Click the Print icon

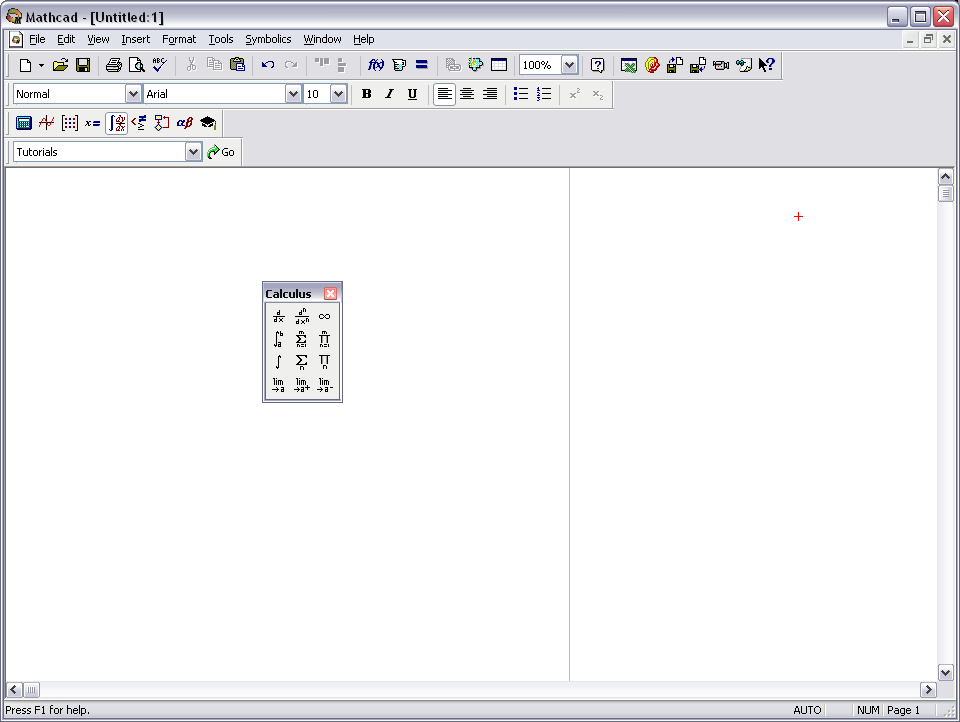[114, 65]
